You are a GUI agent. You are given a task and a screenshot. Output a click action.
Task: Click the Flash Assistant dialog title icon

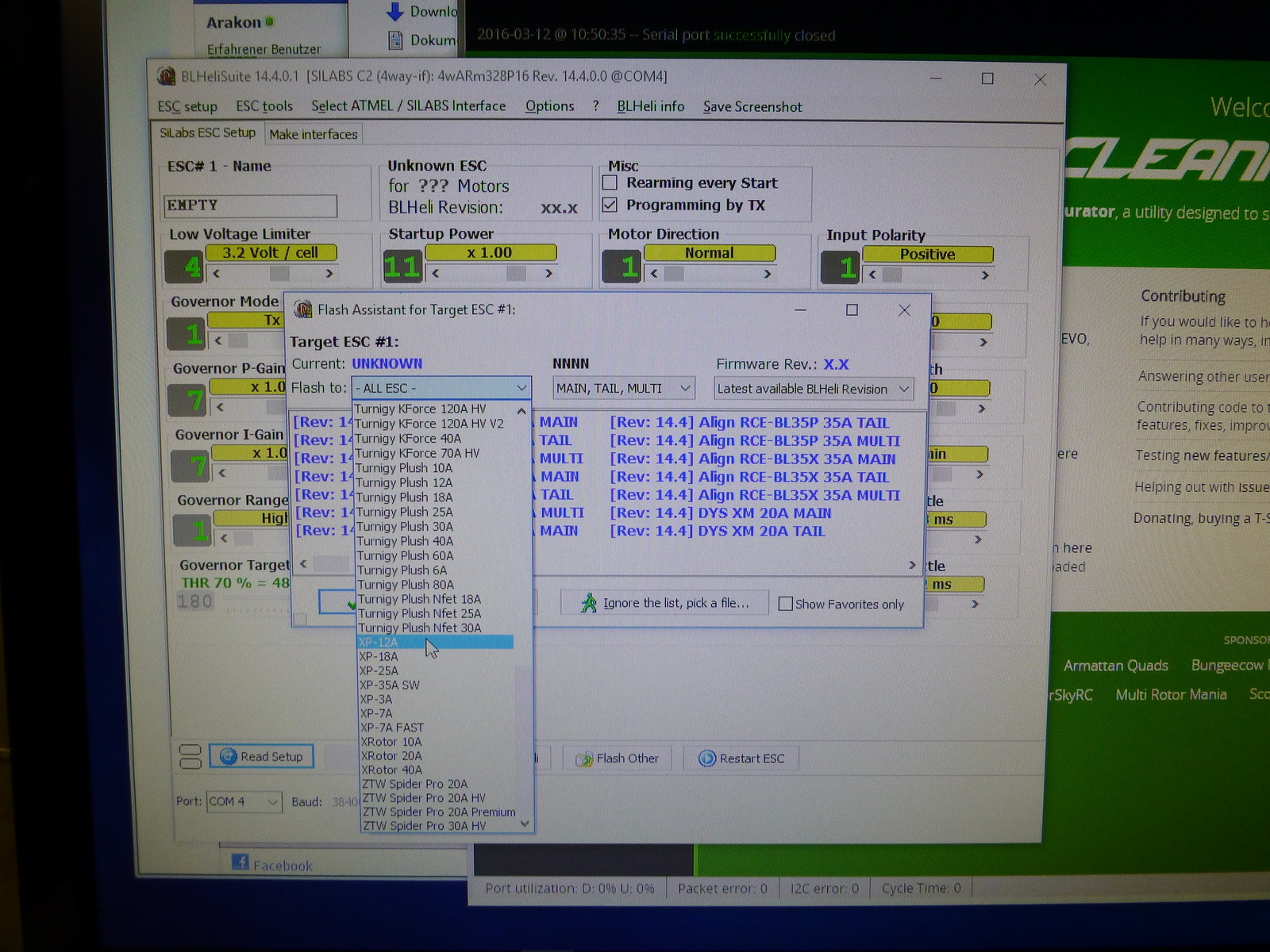point(302,309)
